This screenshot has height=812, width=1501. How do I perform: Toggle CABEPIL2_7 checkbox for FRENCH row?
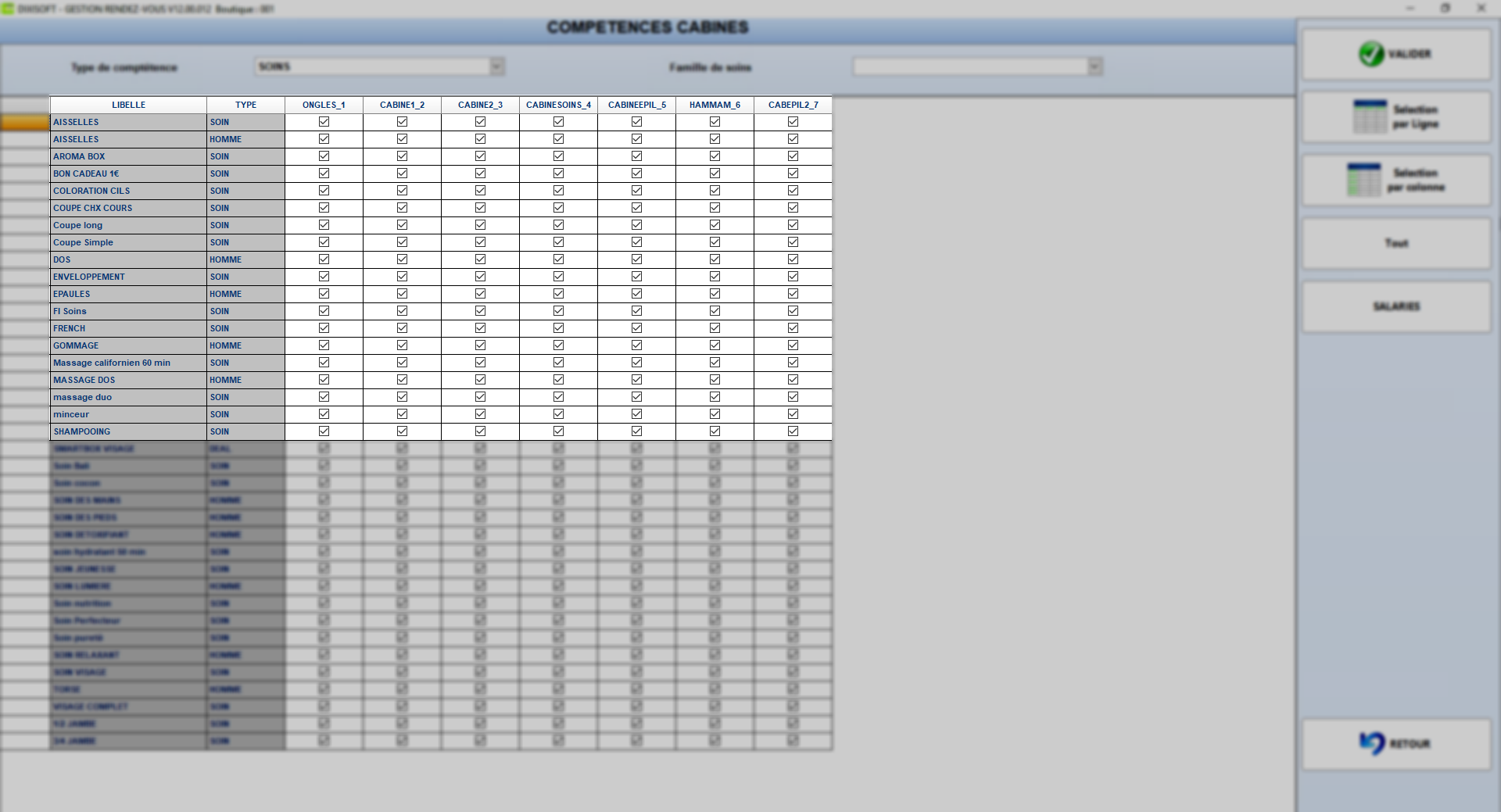pyautogui.click(x=793, y=328)
